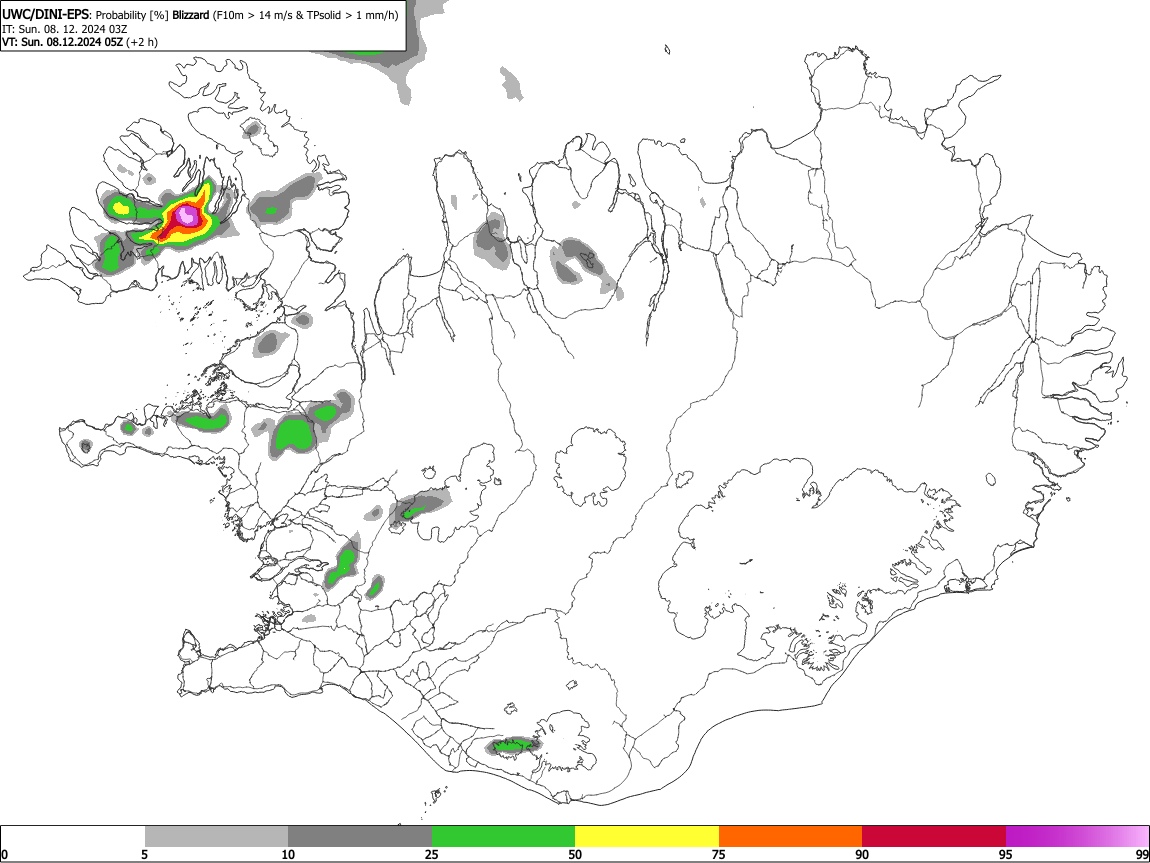Image resolution: width=1150 pixels, height=863 pixels.
Task: Click the green patch over the southern glacier
Action: 514,746
